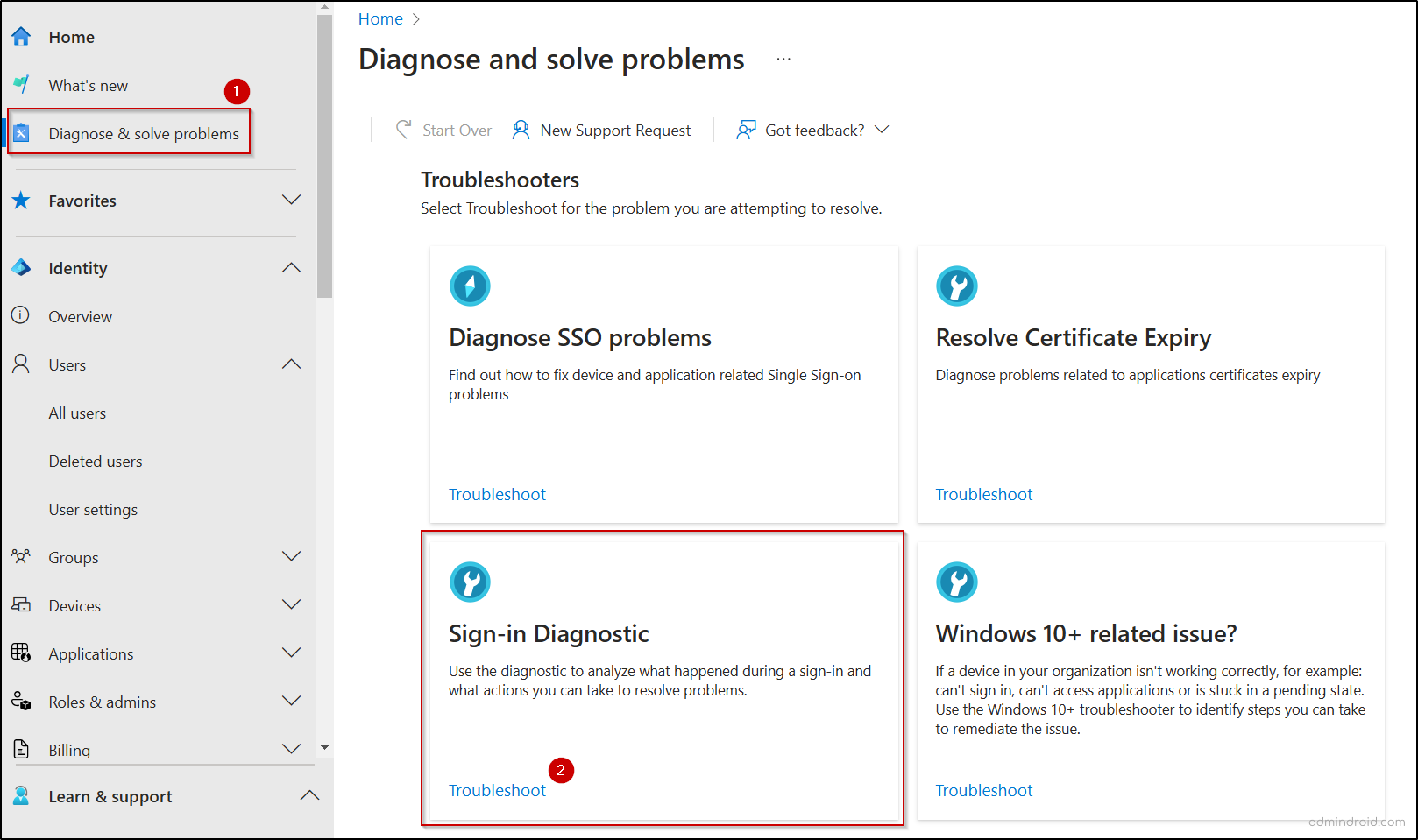Select the Groups icon in the sidebar
The height and width of the screenshot is (840, 1418).
pos(21,557)
